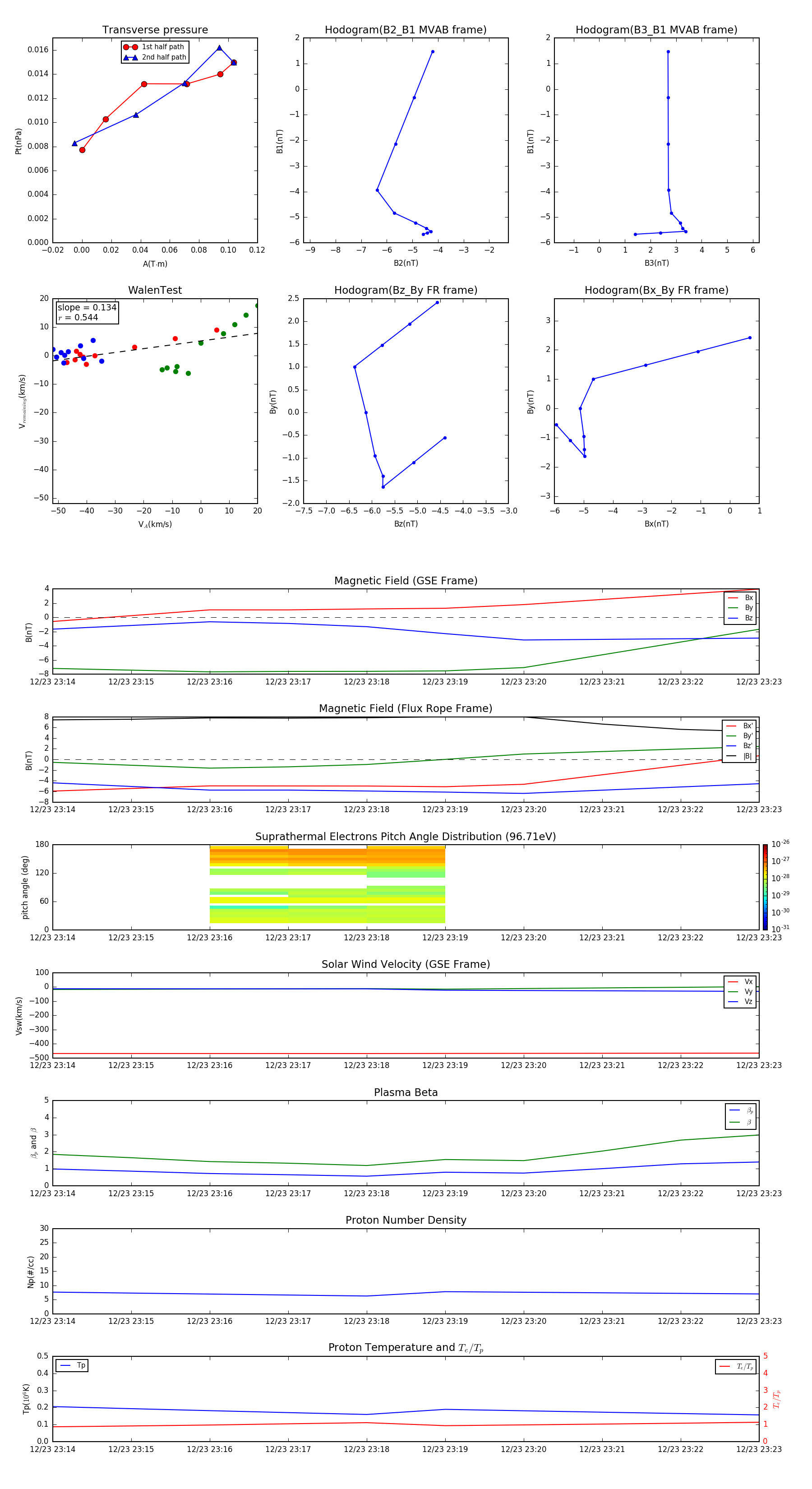812x1489 pixels.
Task: Click the 'Proton Temperature and Te/Tp' title
Action: pyautogui.click(x=406, y=1348)
